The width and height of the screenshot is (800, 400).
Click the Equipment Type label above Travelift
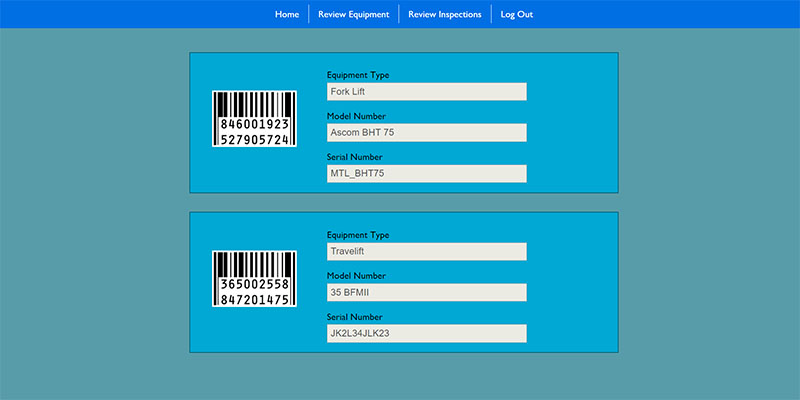(x=358, y=235)
